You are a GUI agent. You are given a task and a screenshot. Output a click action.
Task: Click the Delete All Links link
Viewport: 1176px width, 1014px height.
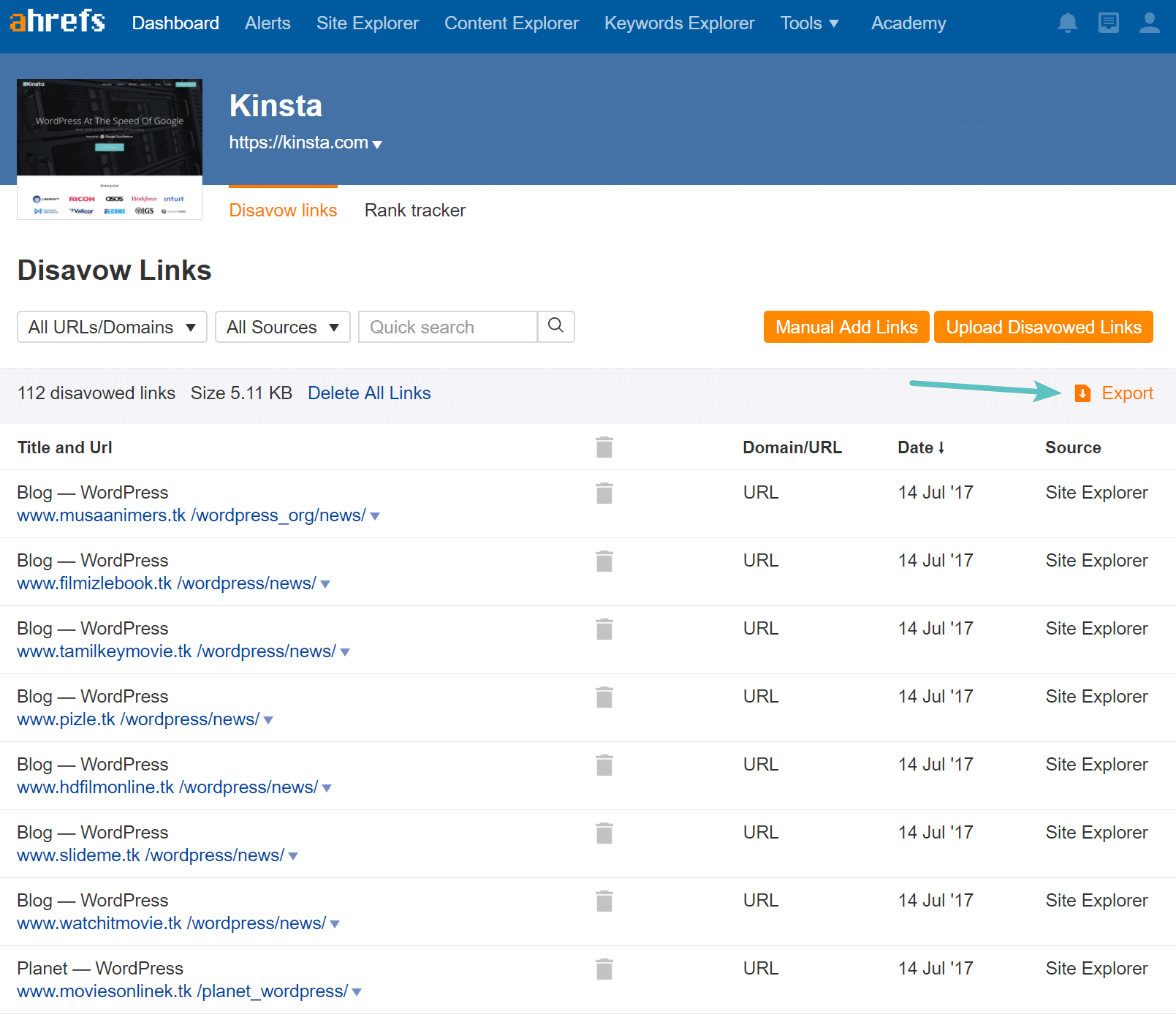369,393
